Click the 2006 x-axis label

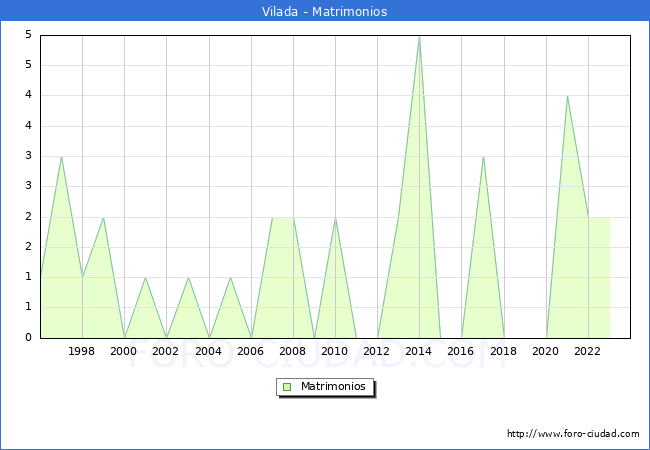point(250,351)
